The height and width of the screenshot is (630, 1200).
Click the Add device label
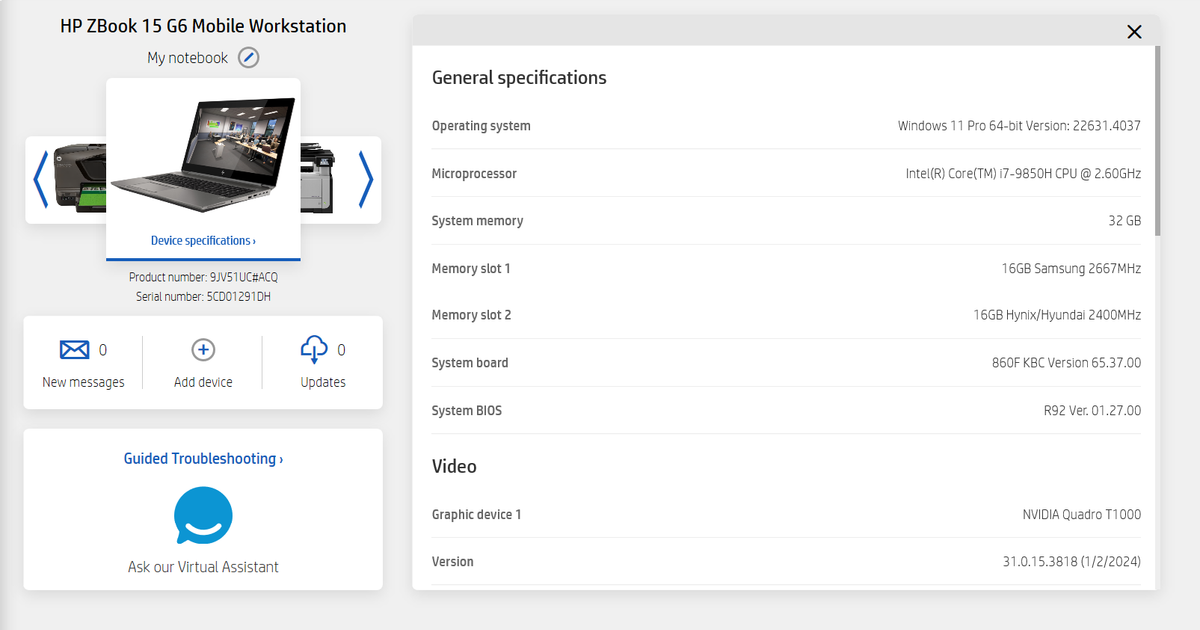(x=203, y=382)
